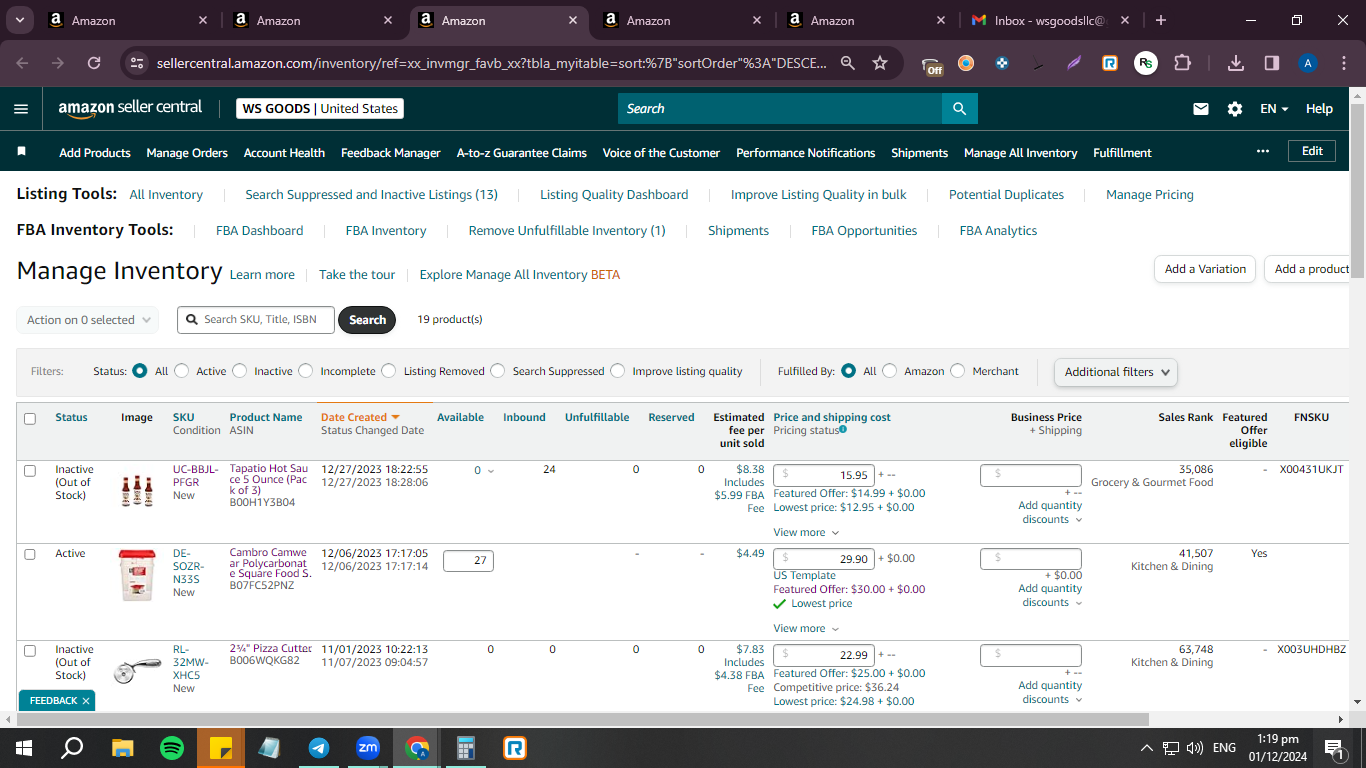1366x768 pixels.
Task: Click the bookmark flag icon before Add Products
Action: pyautogui.click(x=22, y=152)
